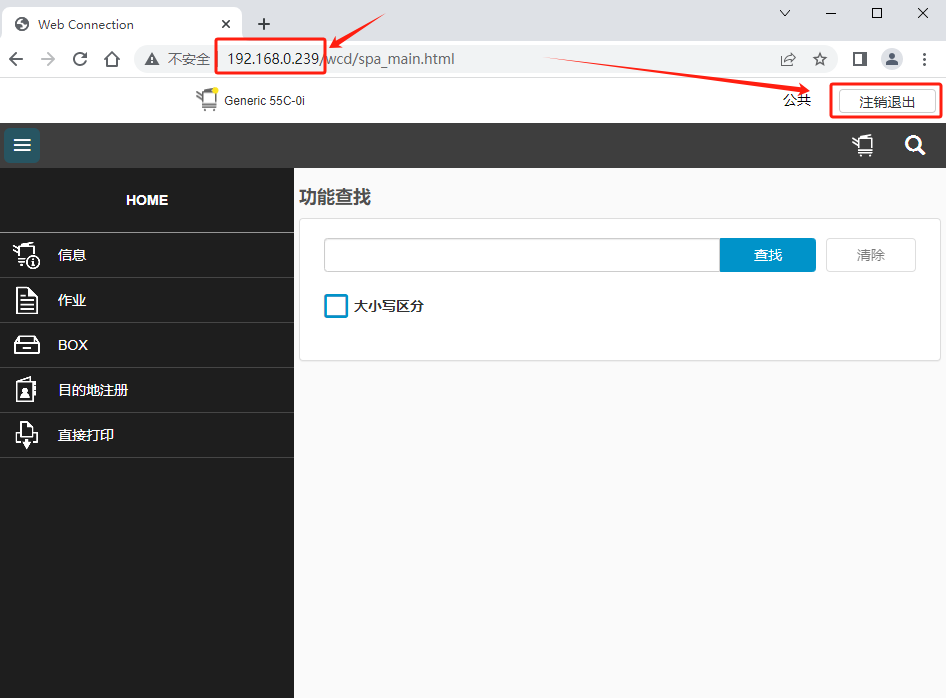Image resolution: width=946 pixels, height=698 pixels.
Task: Click the 目的地注册 address book icon
Action: pos(26,390)
